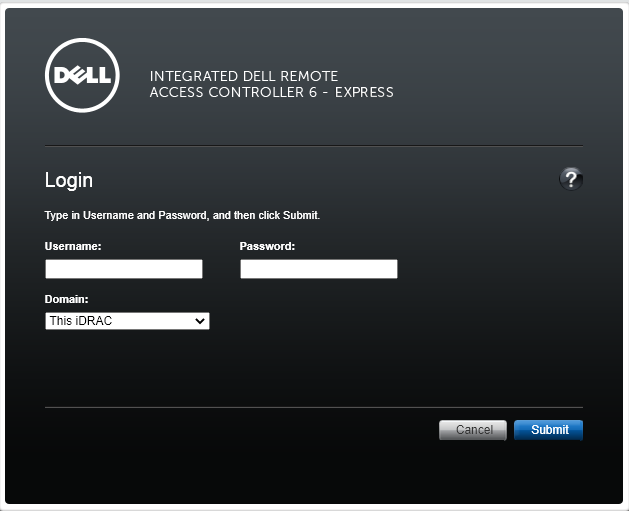This screenshot has height=511, width=629.
Task: Click the Login heading text
Action: point(69,180)
